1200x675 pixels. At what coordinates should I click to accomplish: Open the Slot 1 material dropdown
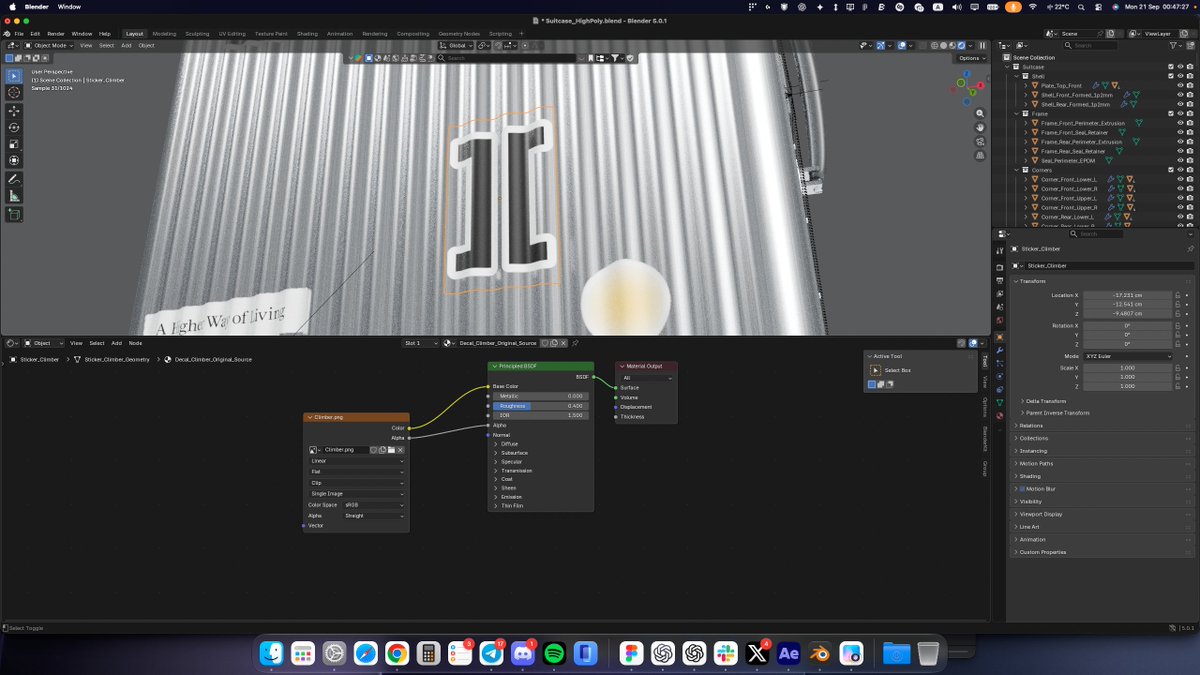(421, 343)
